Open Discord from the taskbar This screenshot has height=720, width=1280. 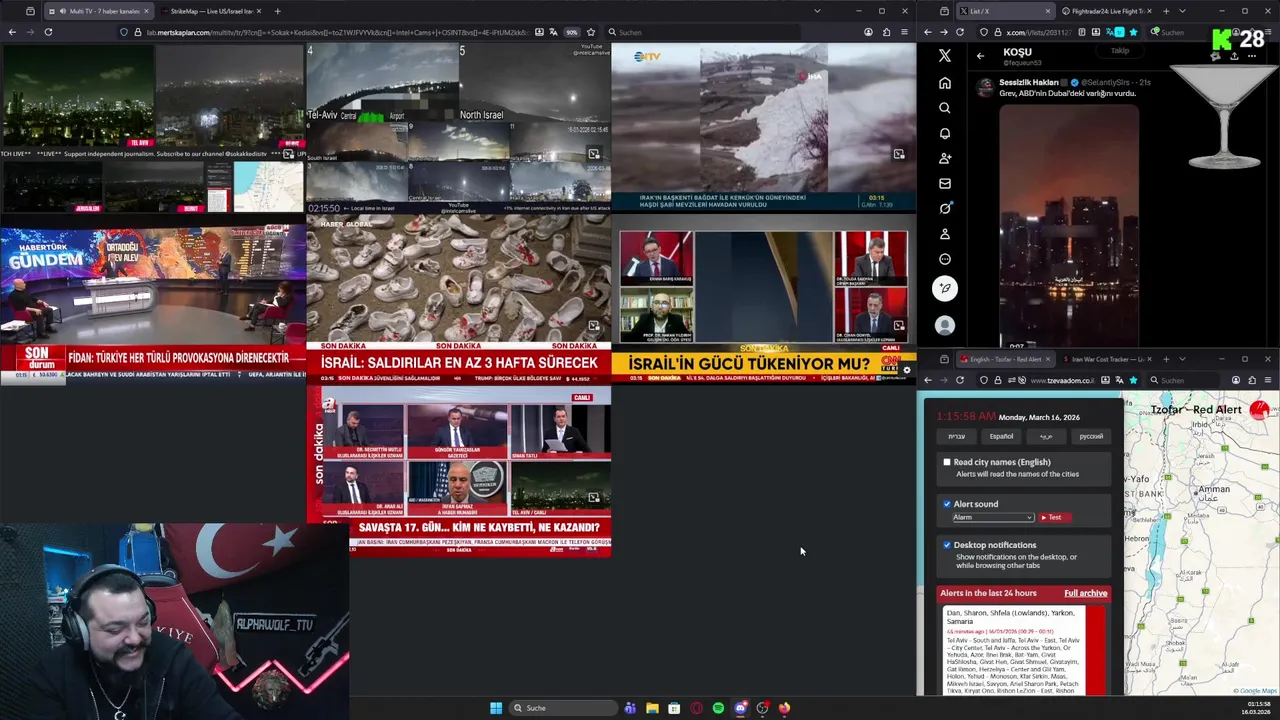[740, 708]
